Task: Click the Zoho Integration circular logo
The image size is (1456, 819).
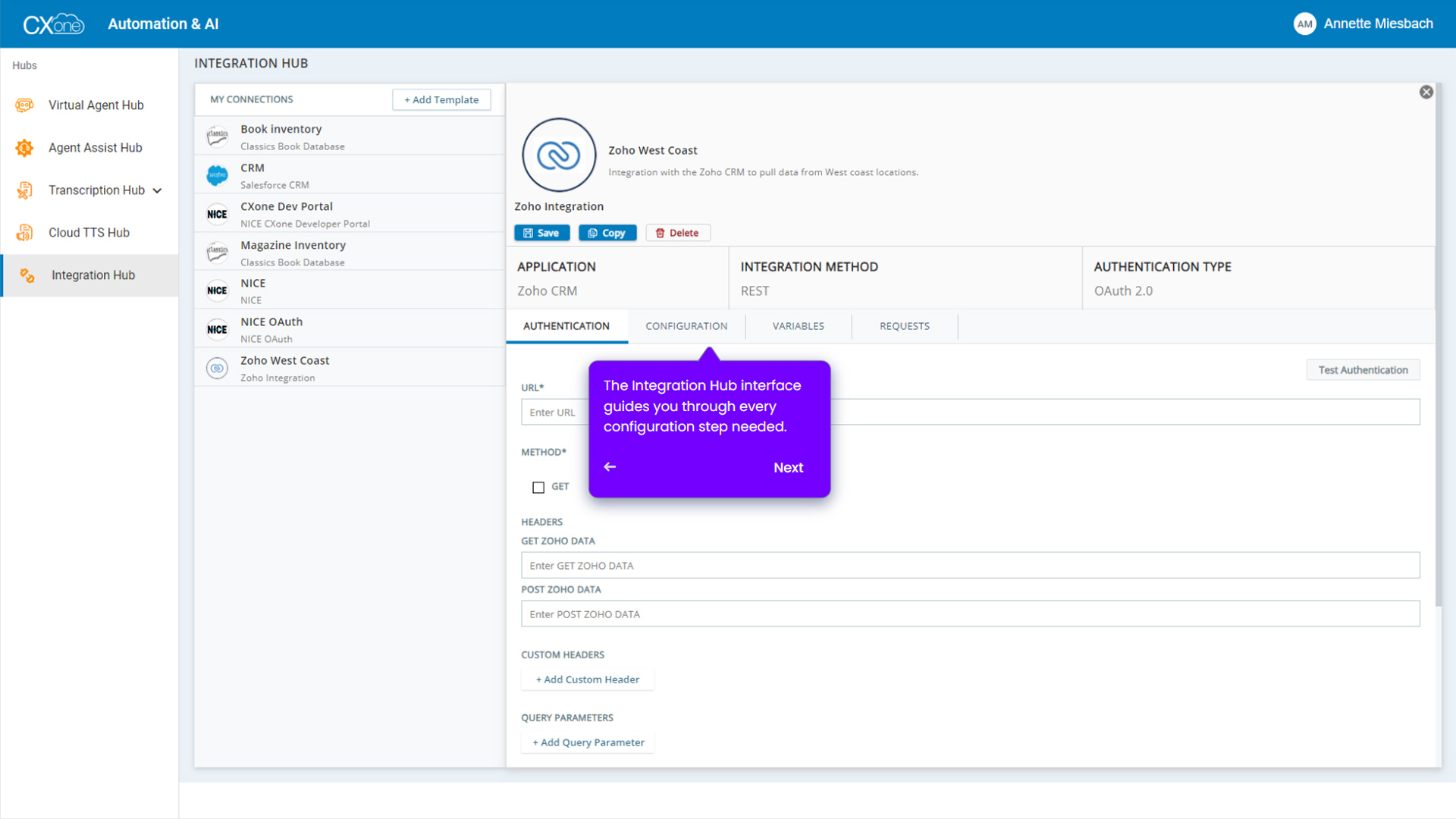Action: [559, 154]
